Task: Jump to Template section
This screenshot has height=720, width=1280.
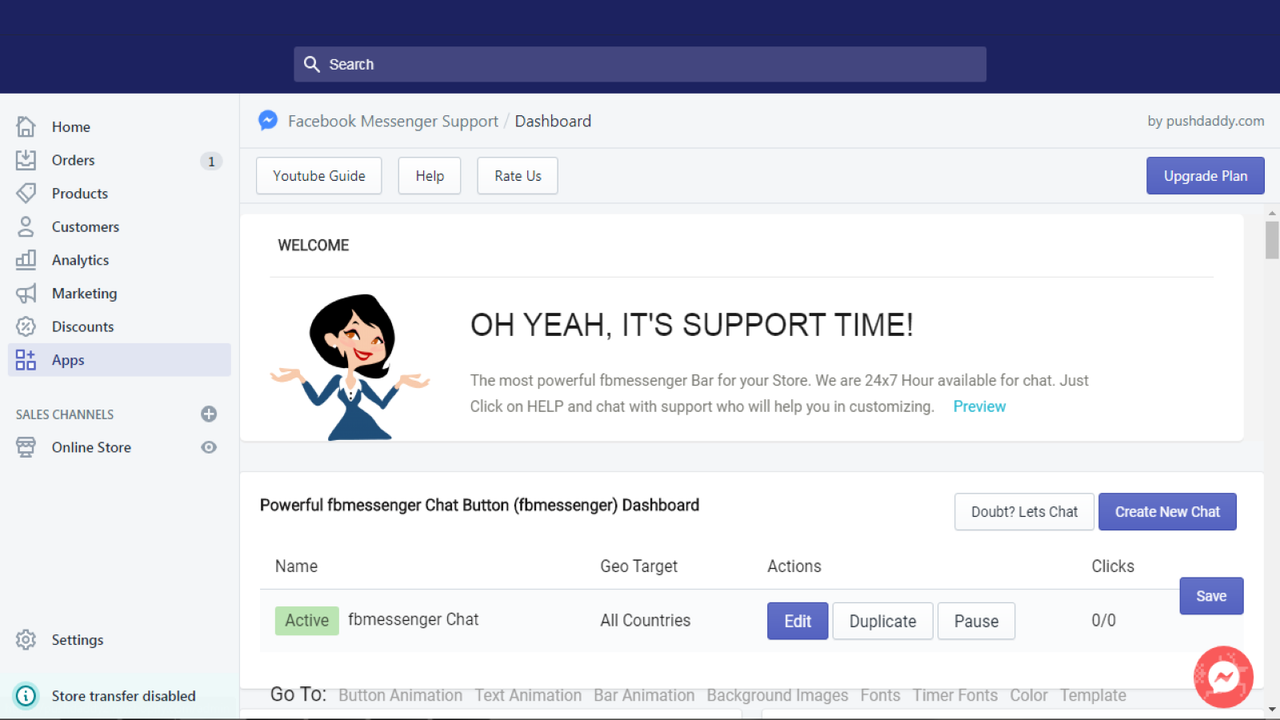Action: click(1093, 695)
